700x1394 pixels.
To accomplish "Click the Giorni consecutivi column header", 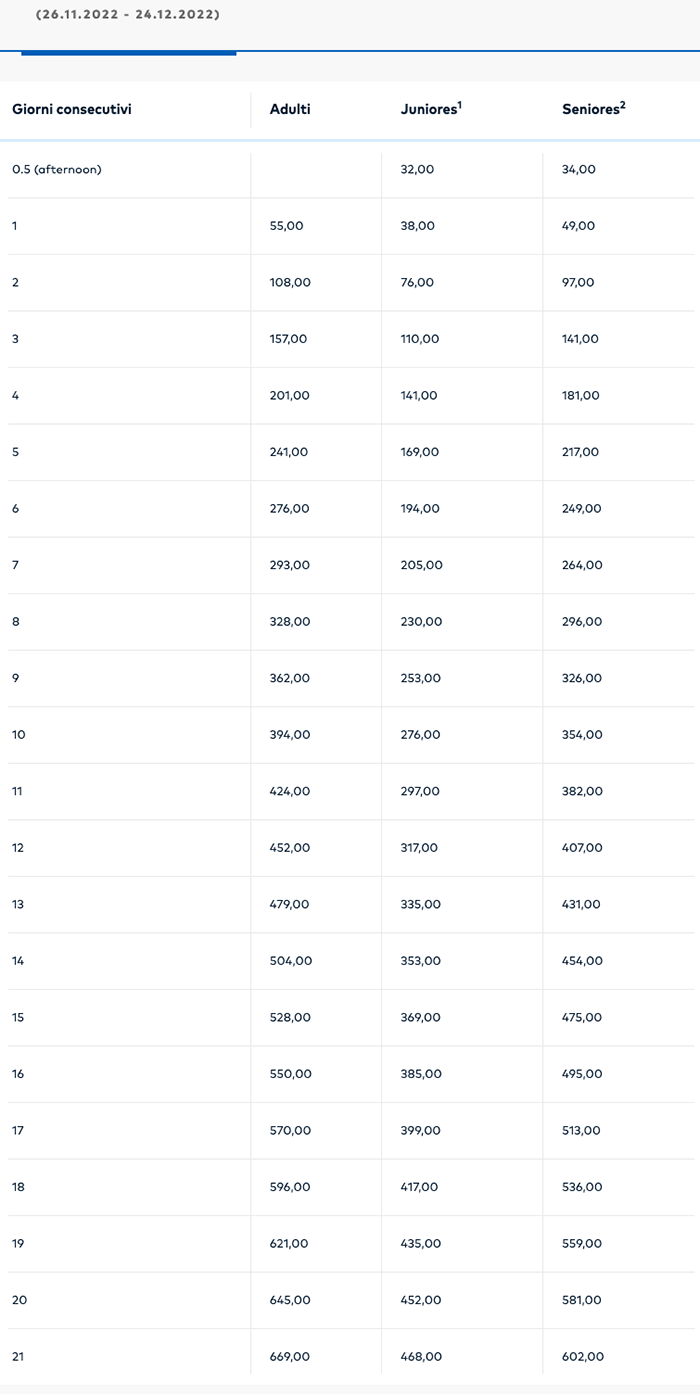I will coord(72,109).
